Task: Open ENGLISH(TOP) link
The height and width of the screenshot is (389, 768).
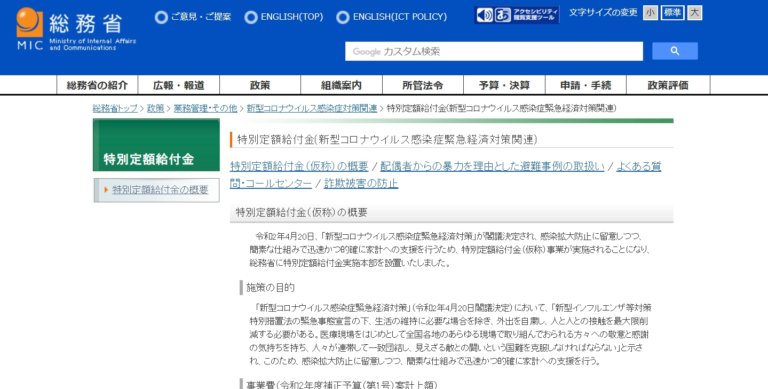Action: [284, 17]
